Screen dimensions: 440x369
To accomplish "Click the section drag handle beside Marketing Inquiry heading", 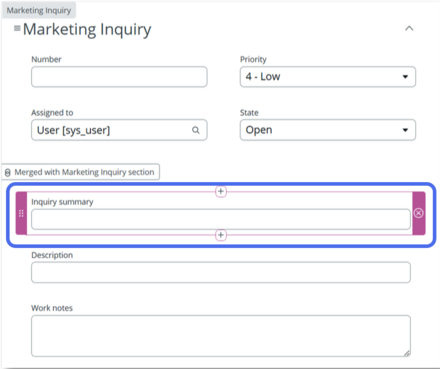I will coord(17,29).
